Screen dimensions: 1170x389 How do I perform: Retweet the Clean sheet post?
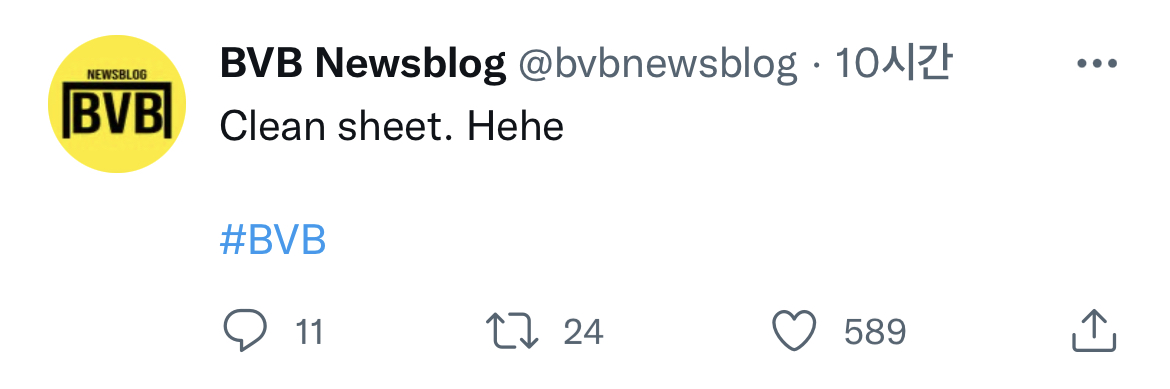(x=512, y=331)
